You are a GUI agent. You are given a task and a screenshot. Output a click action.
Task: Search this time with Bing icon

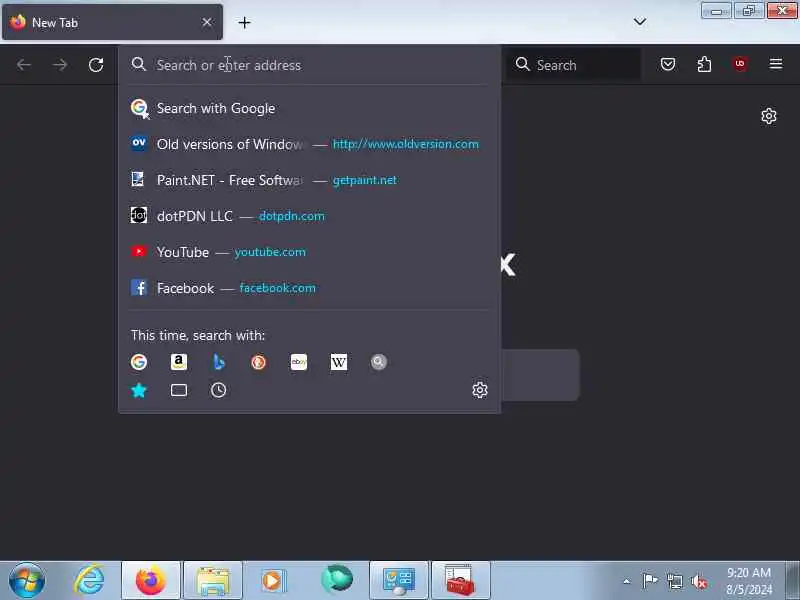[x=219, y=362]
